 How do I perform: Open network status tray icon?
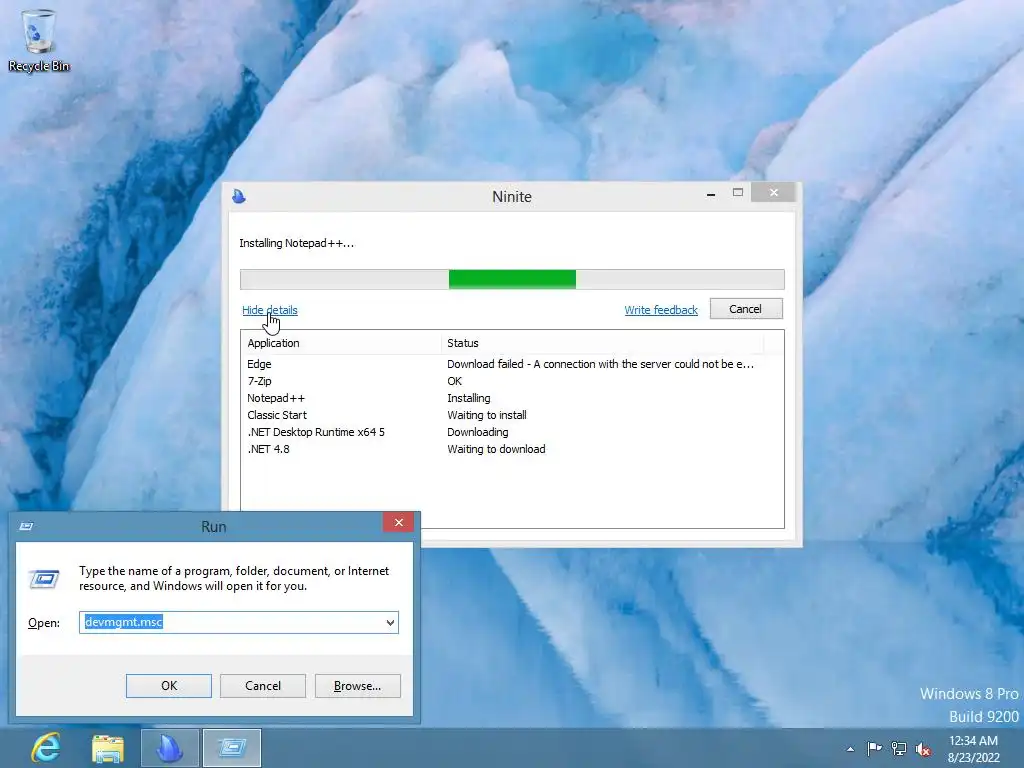(899, 748)
